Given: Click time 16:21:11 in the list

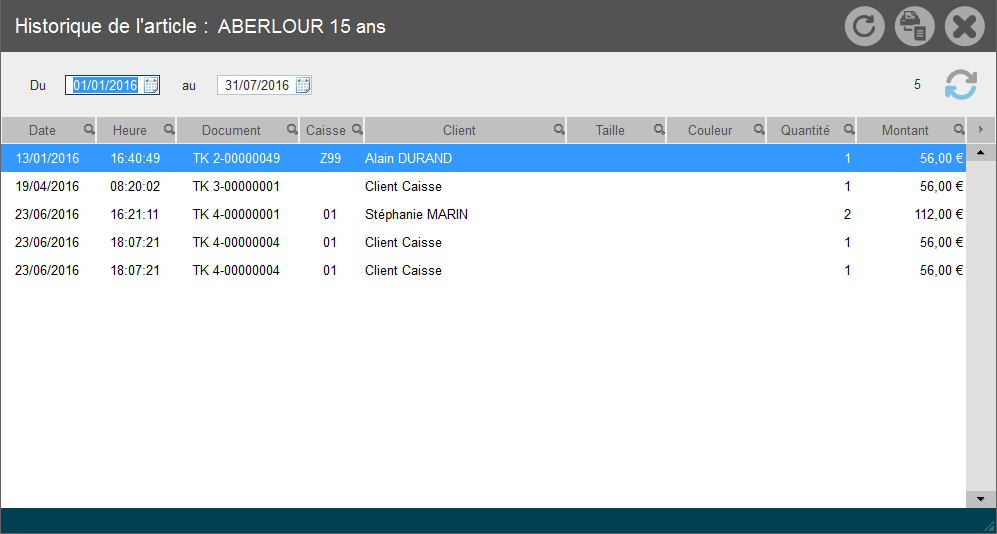Looking at the screenshot, I should click(x=135, y=214).
